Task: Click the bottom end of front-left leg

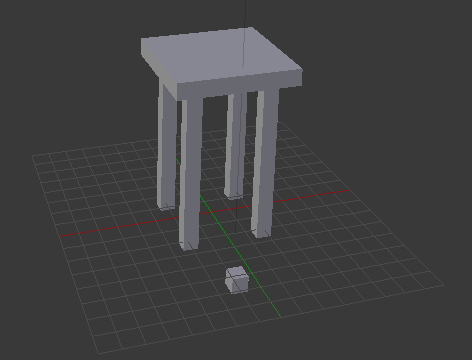Action: [189, 246]
